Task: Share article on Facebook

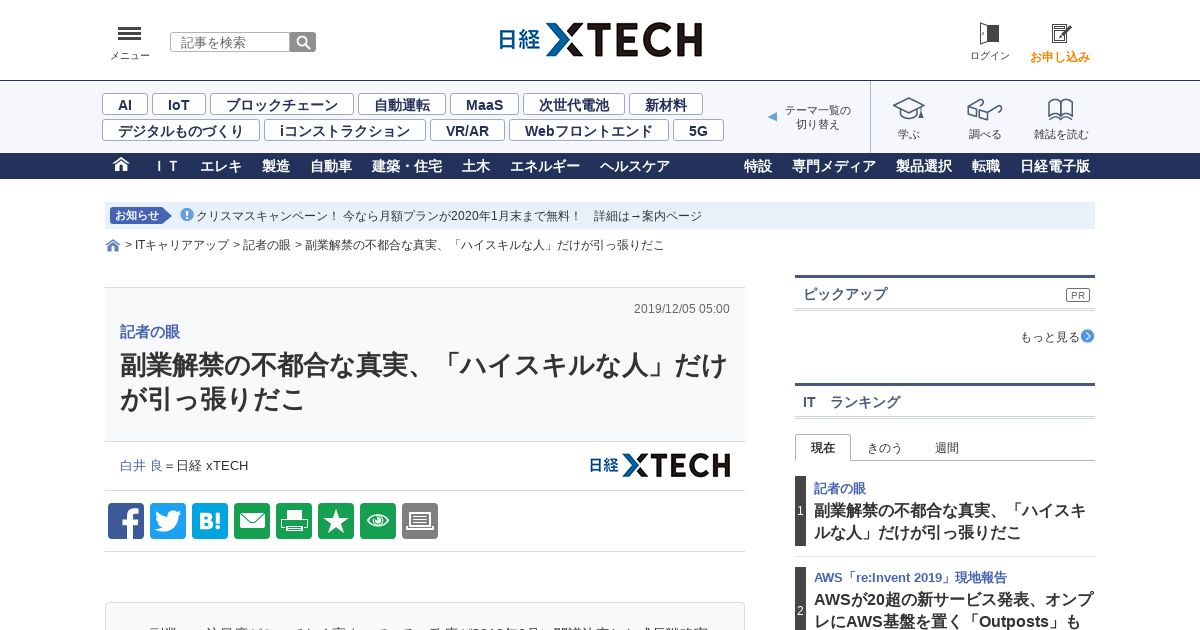Action: [126, 521]
